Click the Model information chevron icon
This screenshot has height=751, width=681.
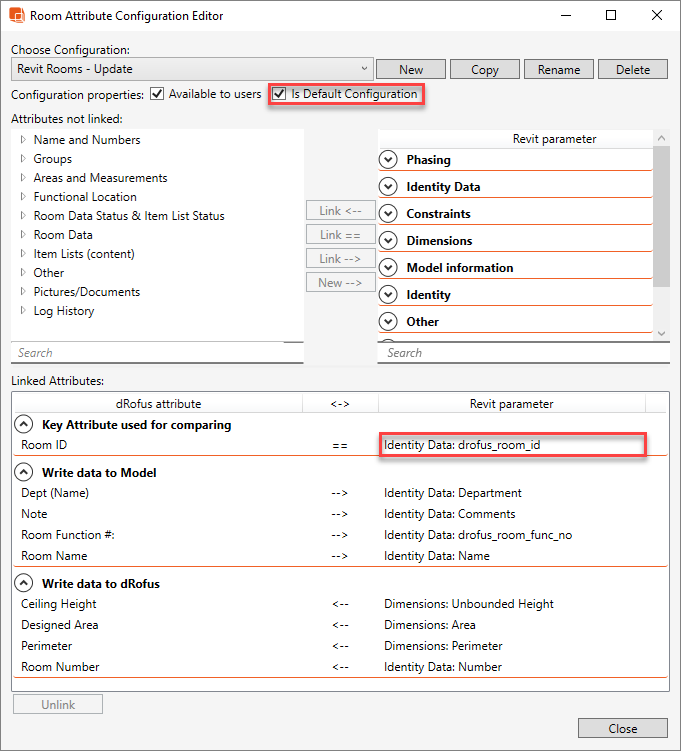coord(389,268)
